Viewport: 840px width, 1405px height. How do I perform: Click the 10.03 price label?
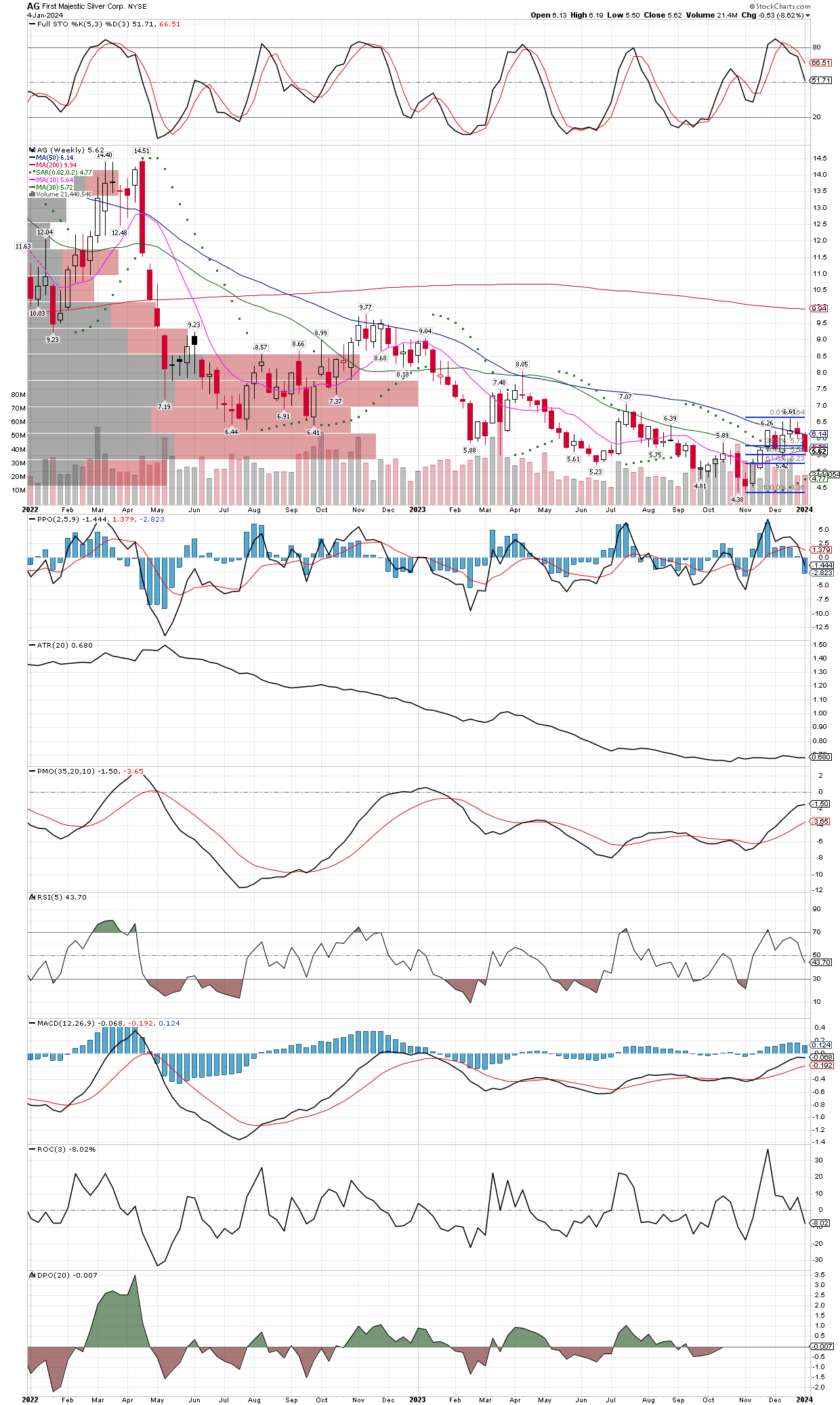click(37, 314)
